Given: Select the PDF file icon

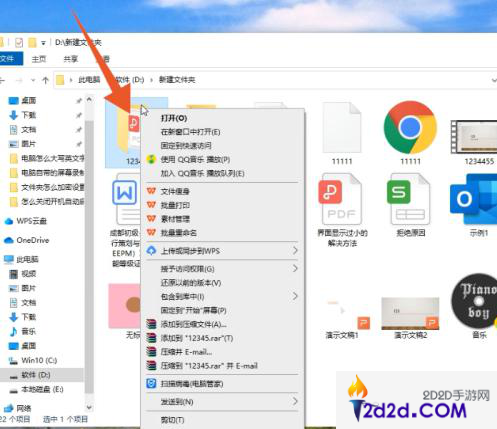Looking at the screenshot, I should point(342,199).
